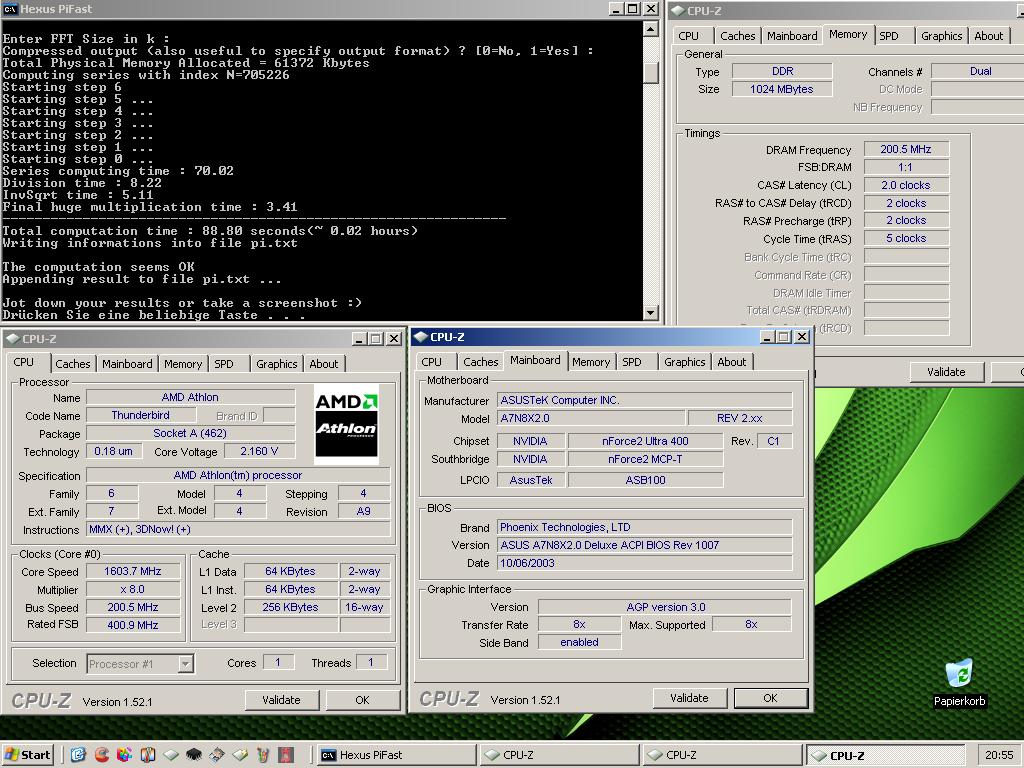Viewport: 1024px width, 768px height.
Task: Select About tab in the left CPU-Z processor window
Action: tap(323, 364)
